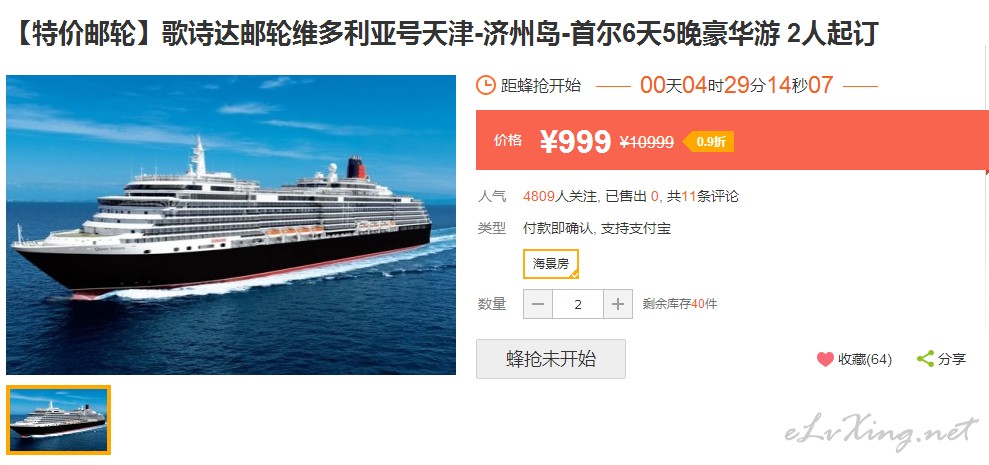
Task: Click the 剩余库存40件 stock label
Action: tap(680, 304)
